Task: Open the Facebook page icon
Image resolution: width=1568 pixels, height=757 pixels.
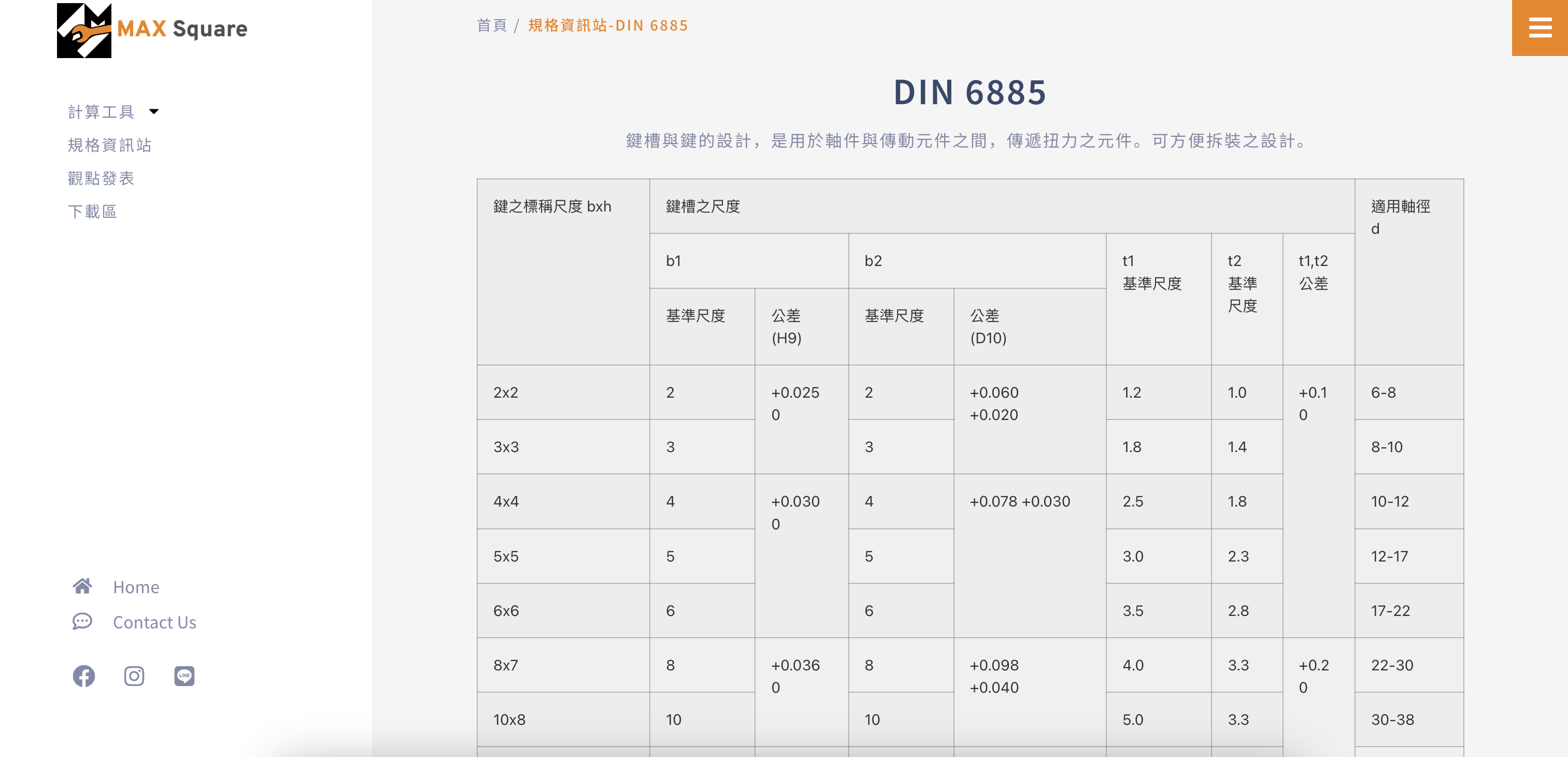Action: (x=84, y=676)
